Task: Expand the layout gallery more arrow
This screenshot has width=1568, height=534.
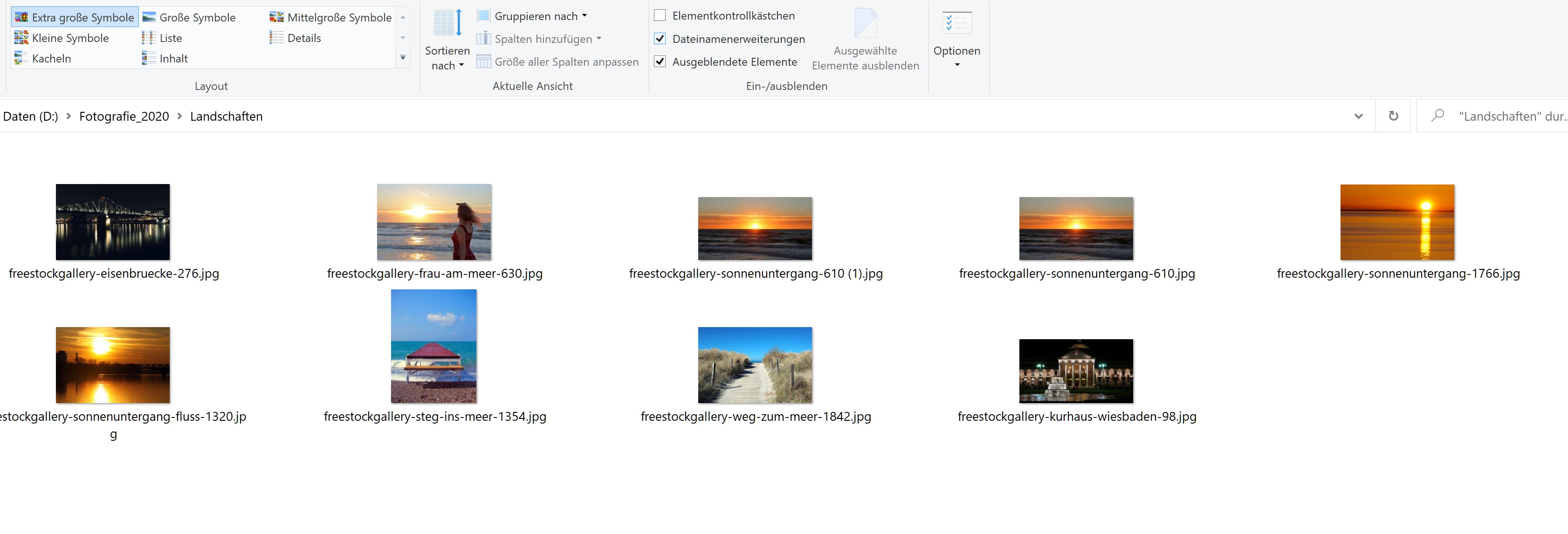Action: (x=403, y=58)
